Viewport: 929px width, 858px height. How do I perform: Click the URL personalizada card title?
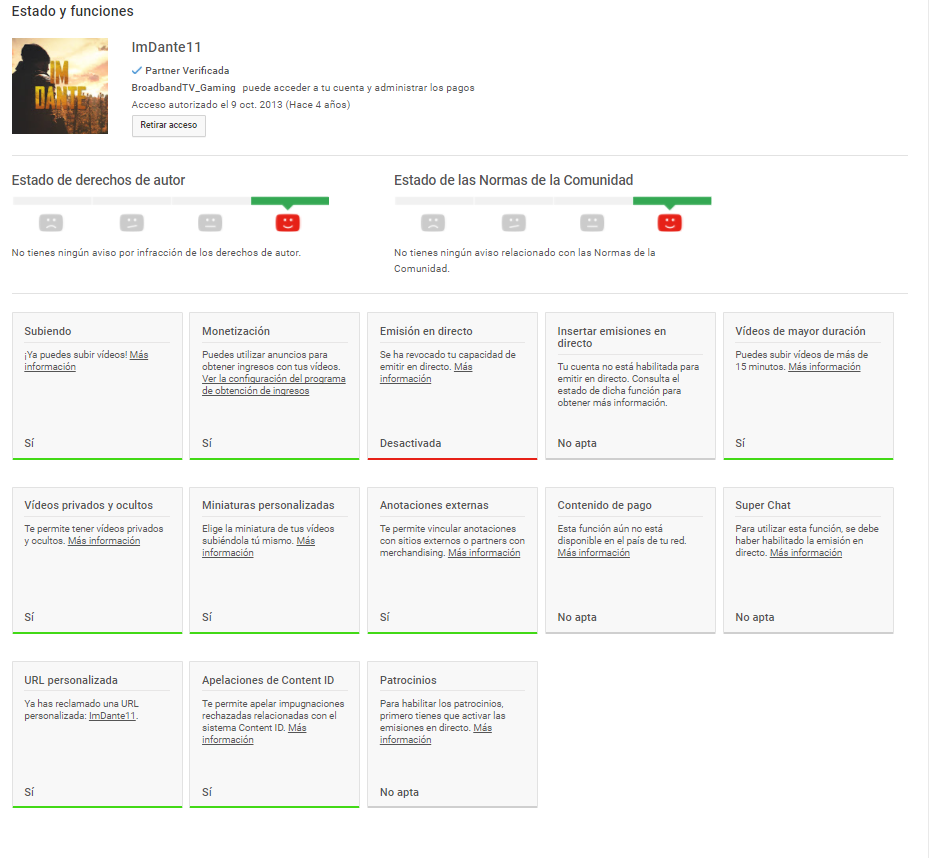(x=71, y=680)
